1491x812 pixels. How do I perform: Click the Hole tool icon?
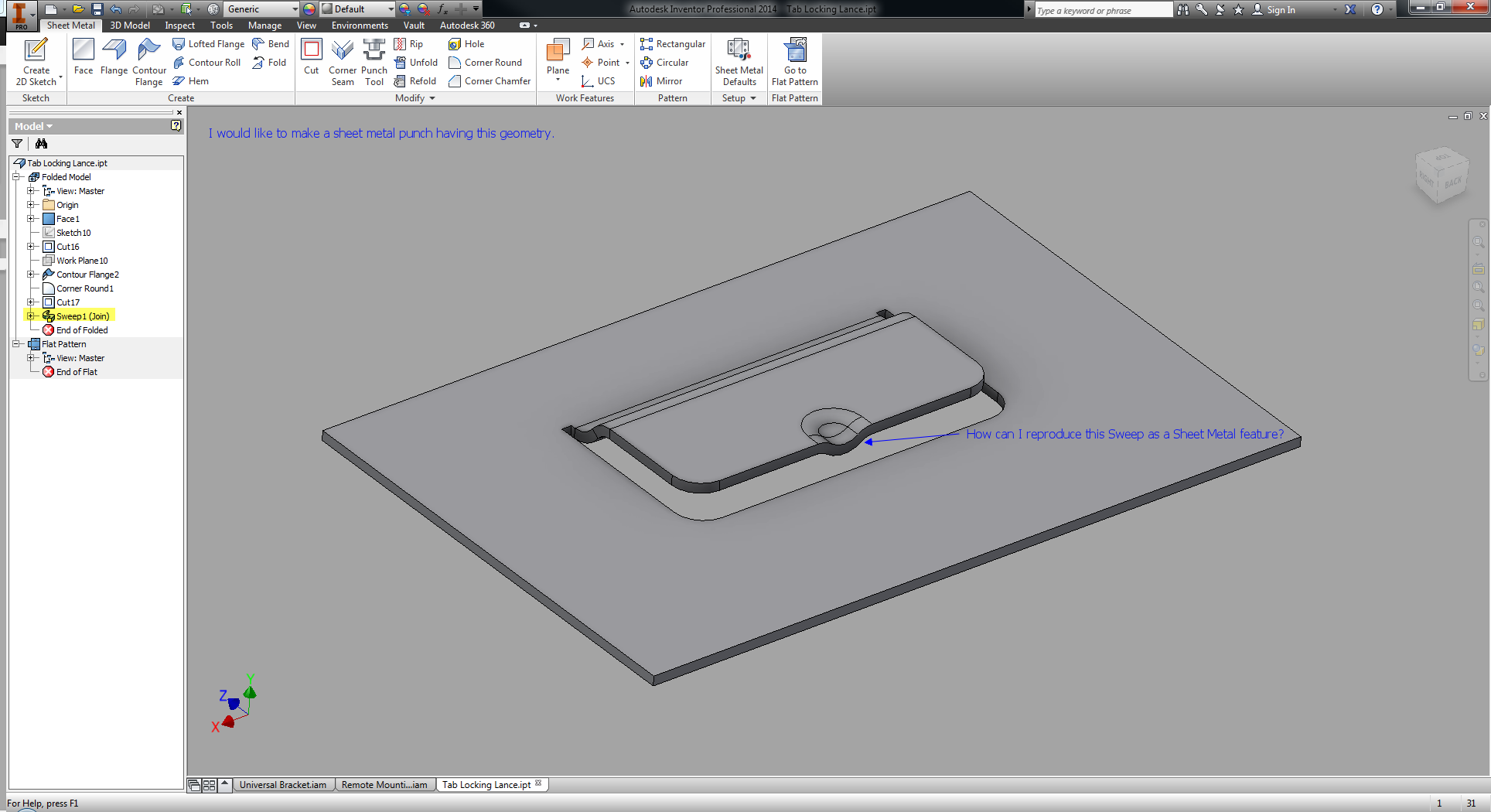tap(455, 44)
